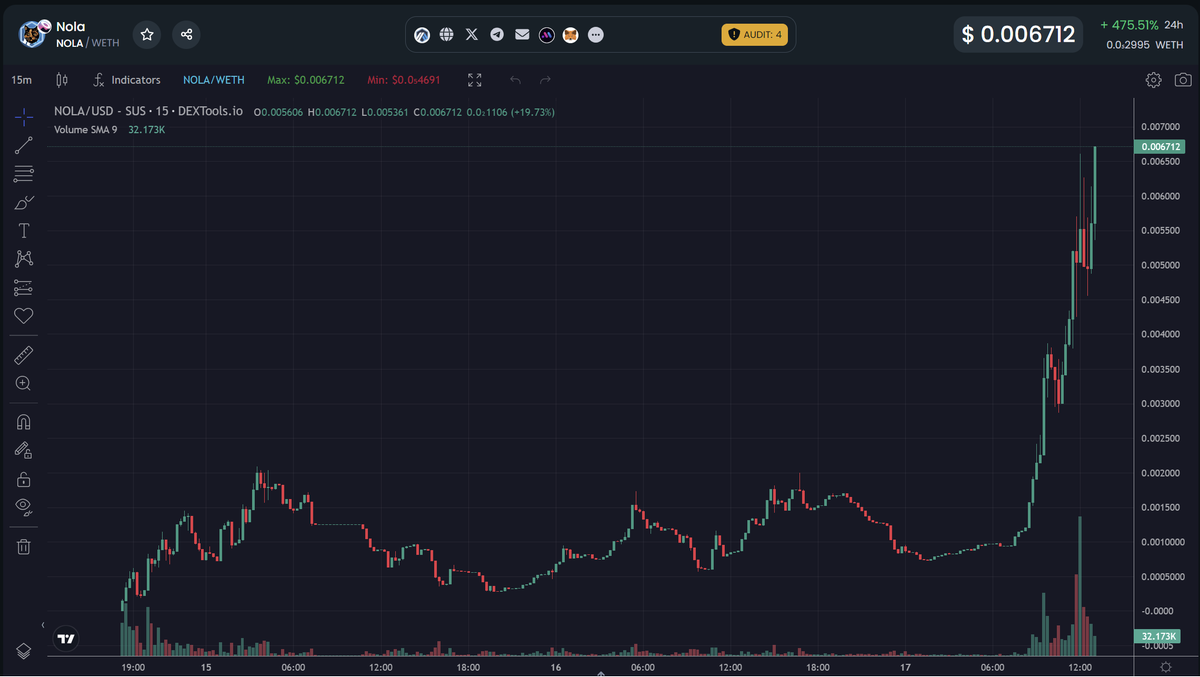Open the XABCD pattern drawing tool

(23, 258)
